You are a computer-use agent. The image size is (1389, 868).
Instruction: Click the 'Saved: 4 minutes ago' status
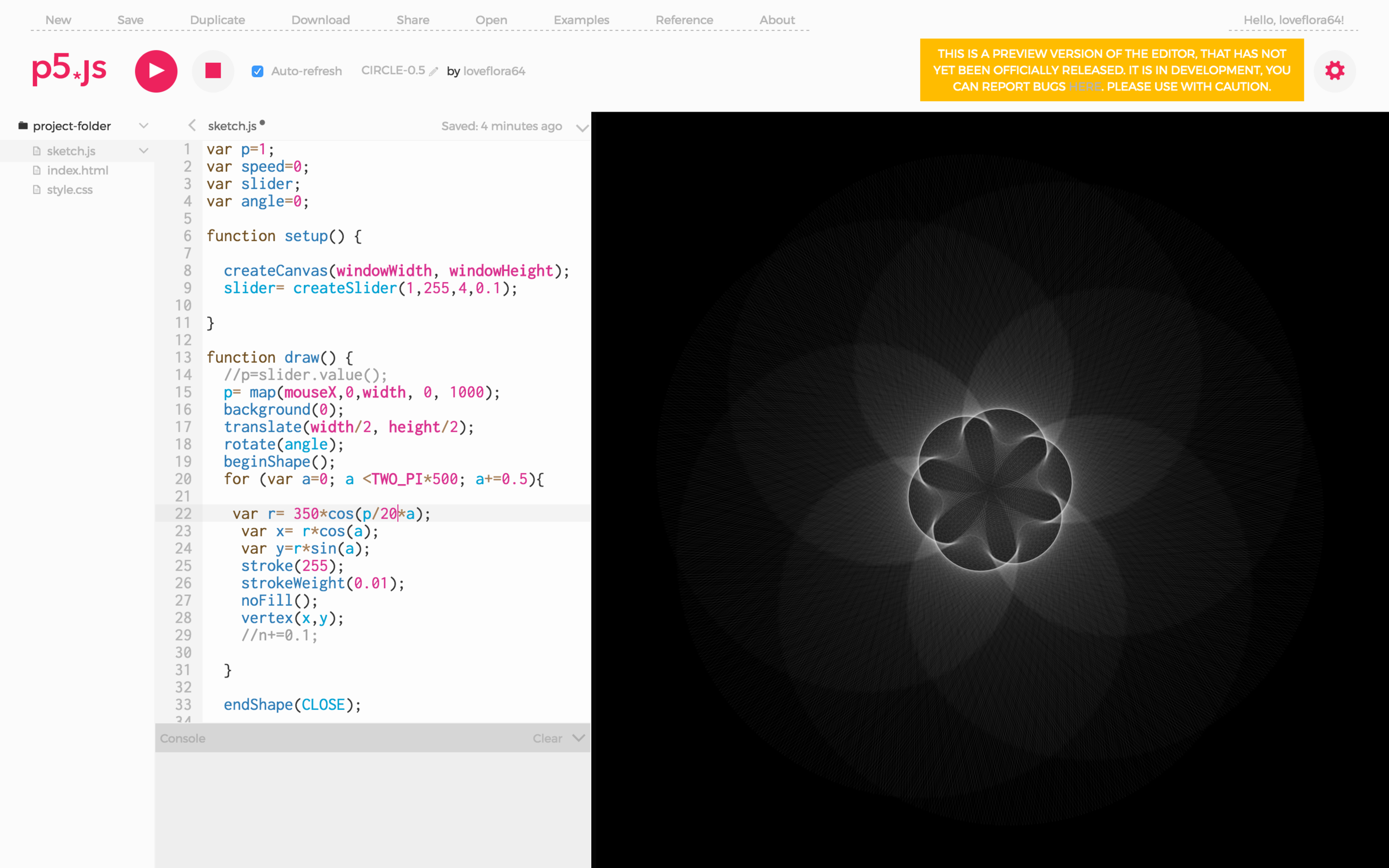[501, 126]
